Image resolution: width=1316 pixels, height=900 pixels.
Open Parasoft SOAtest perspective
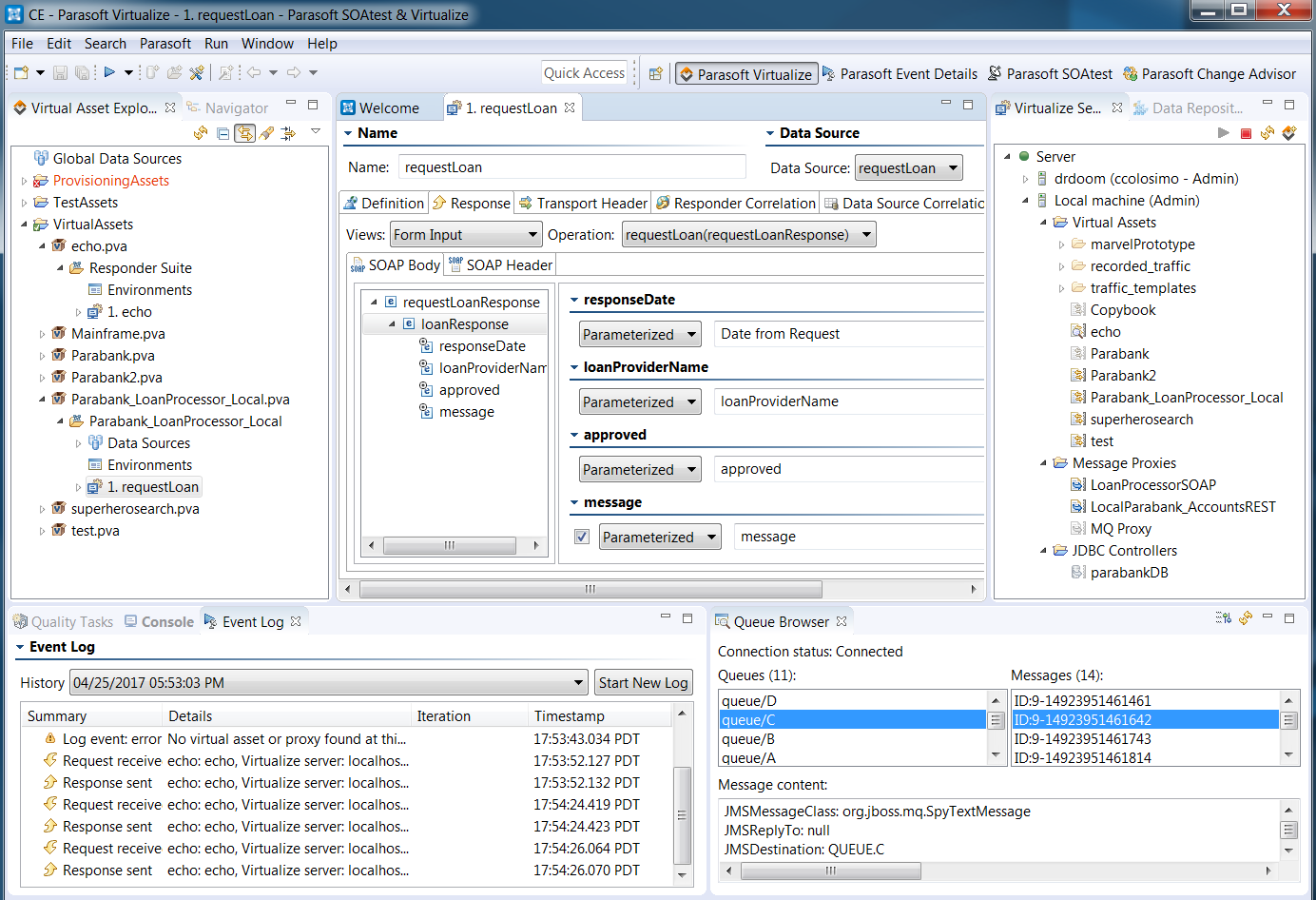point(1050,73)
